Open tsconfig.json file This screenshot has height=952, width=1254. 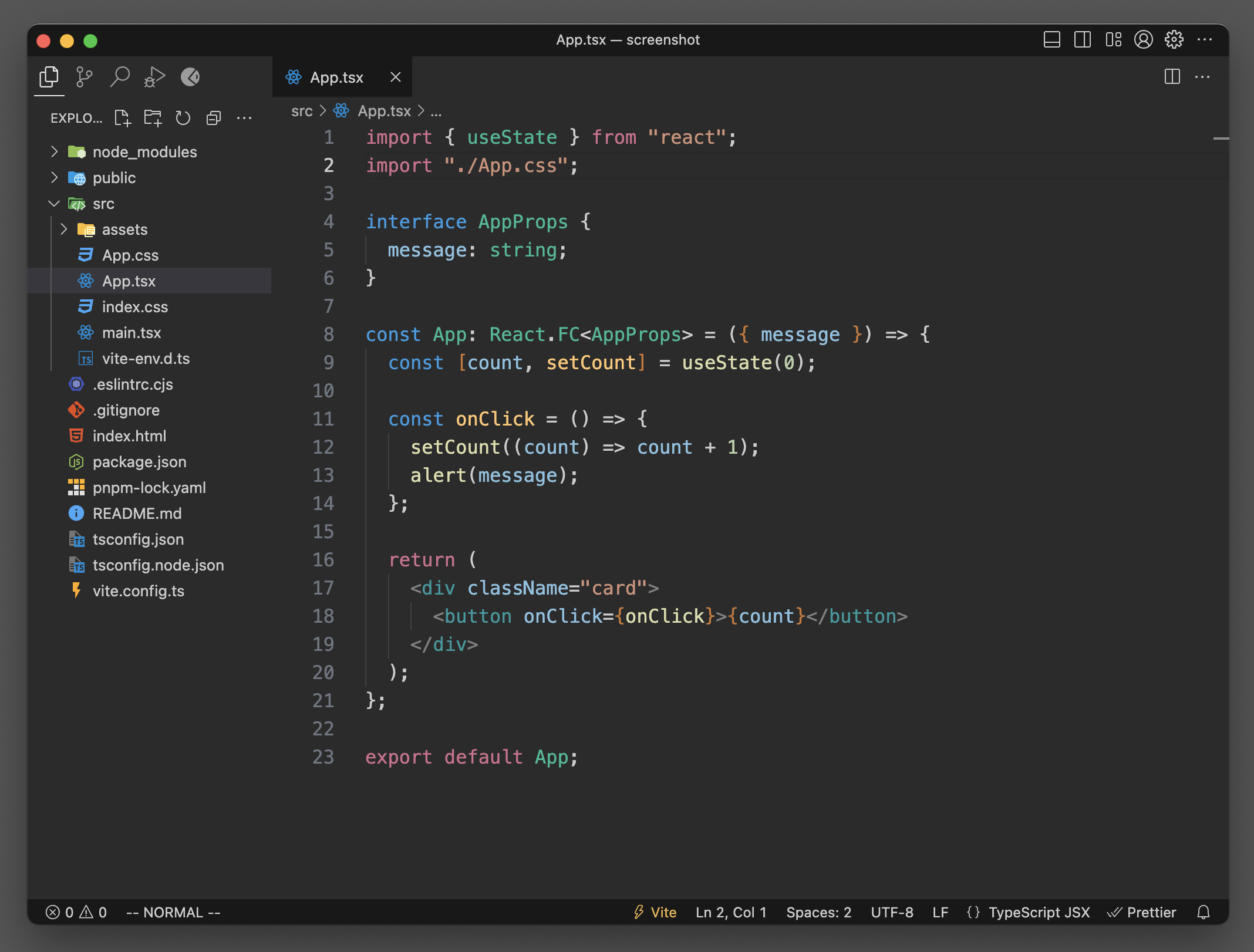[149, 539]
